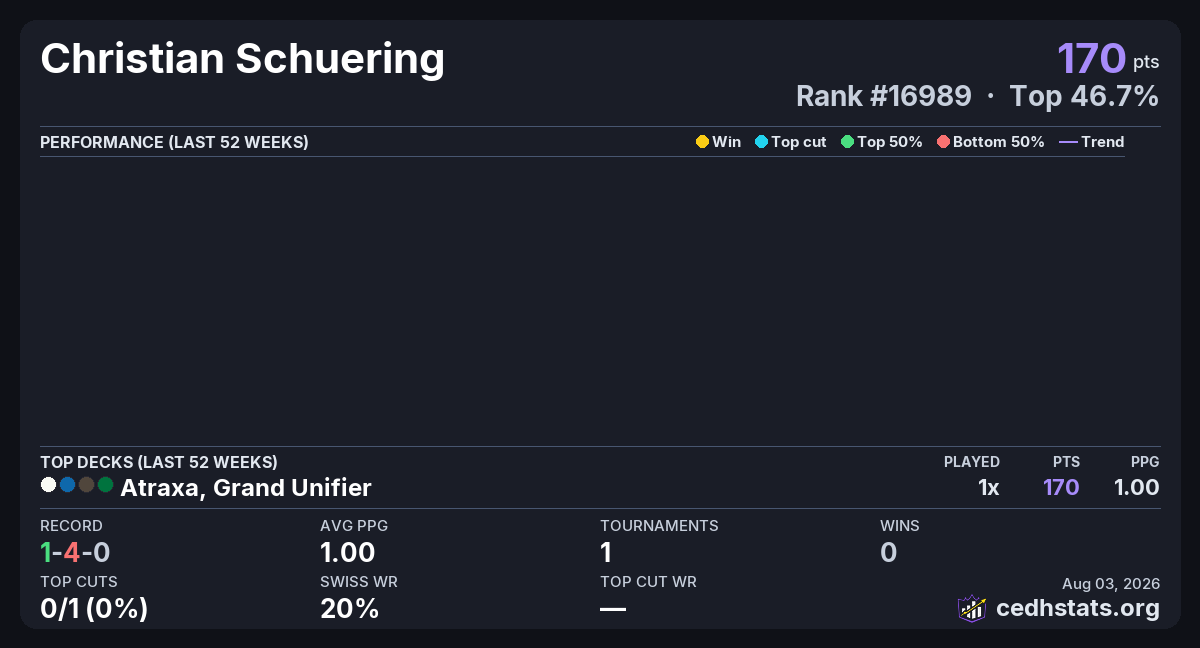Open the Atraxa, Grand Unifier deck
1200x648 pixels.
tap(246, 488)
